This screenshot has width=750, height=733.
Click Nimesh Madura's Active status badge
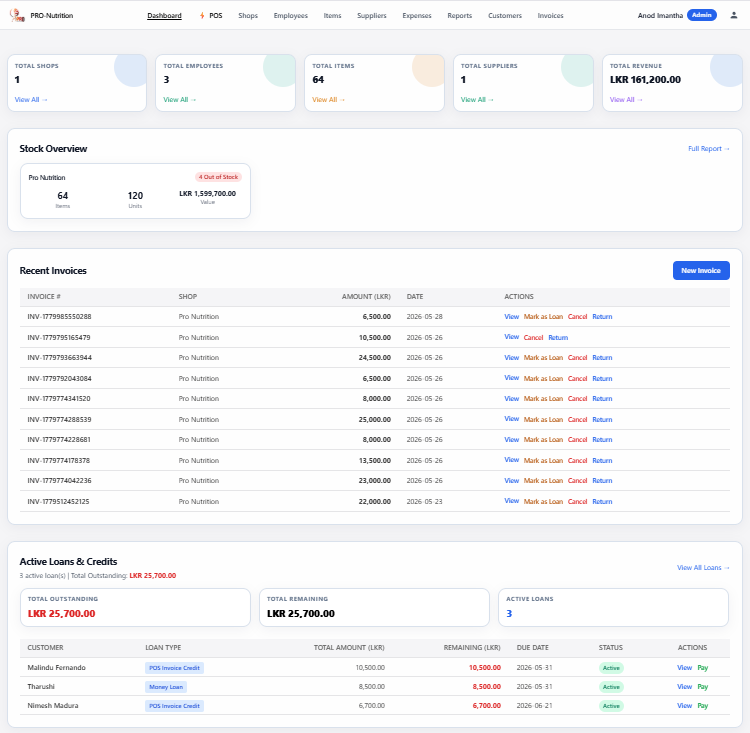click(x=611, y=706)
